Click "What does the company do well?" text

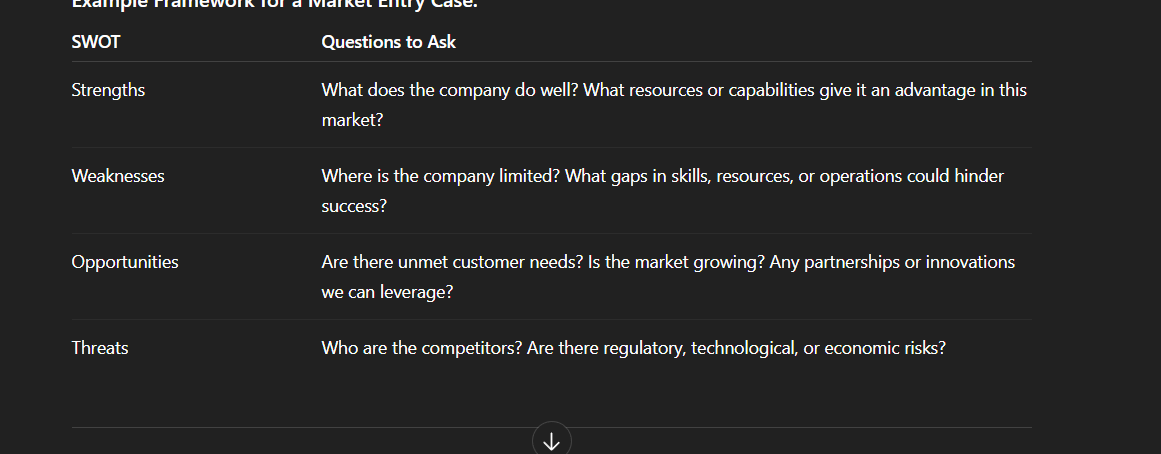(450, 90)
